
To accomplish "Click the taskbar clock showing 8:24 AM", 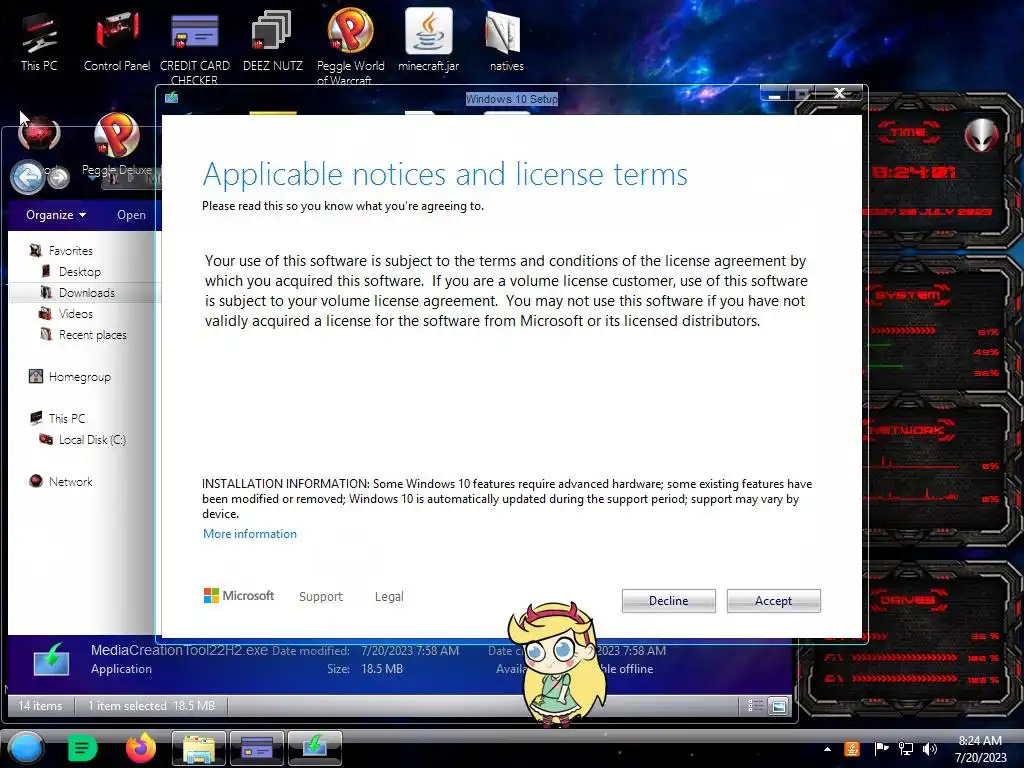I will [980, 749].
